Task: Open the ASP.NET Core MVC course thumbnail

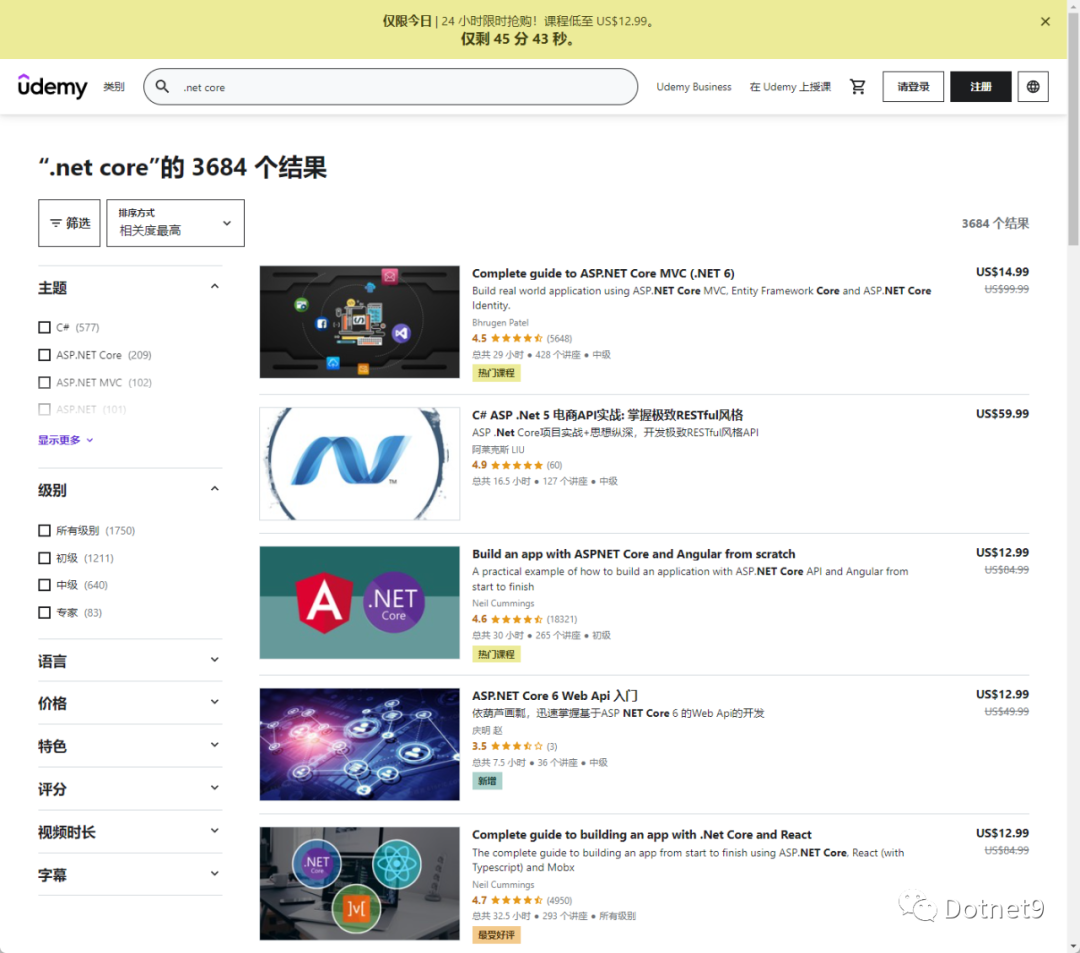Action: coord(359,322)
